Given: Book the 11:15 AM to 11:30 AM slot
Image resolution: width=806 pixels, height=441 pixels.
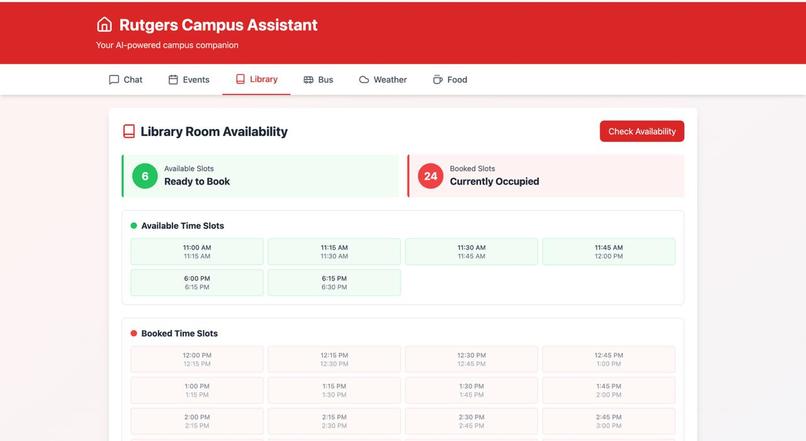Looking at the screenshot, I should click(334, 251).
